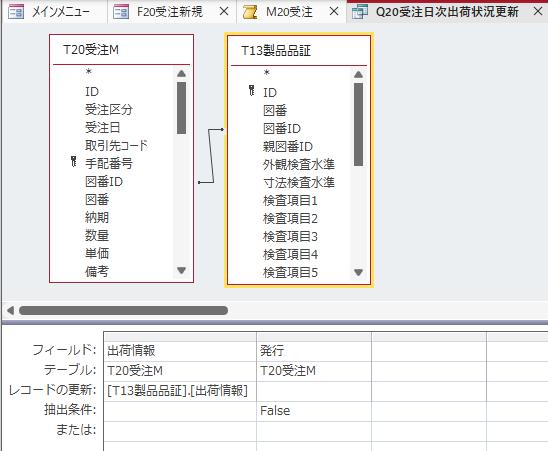Click the T13製品品証 vertical scrollbar thumb

(x=358, y=124)
